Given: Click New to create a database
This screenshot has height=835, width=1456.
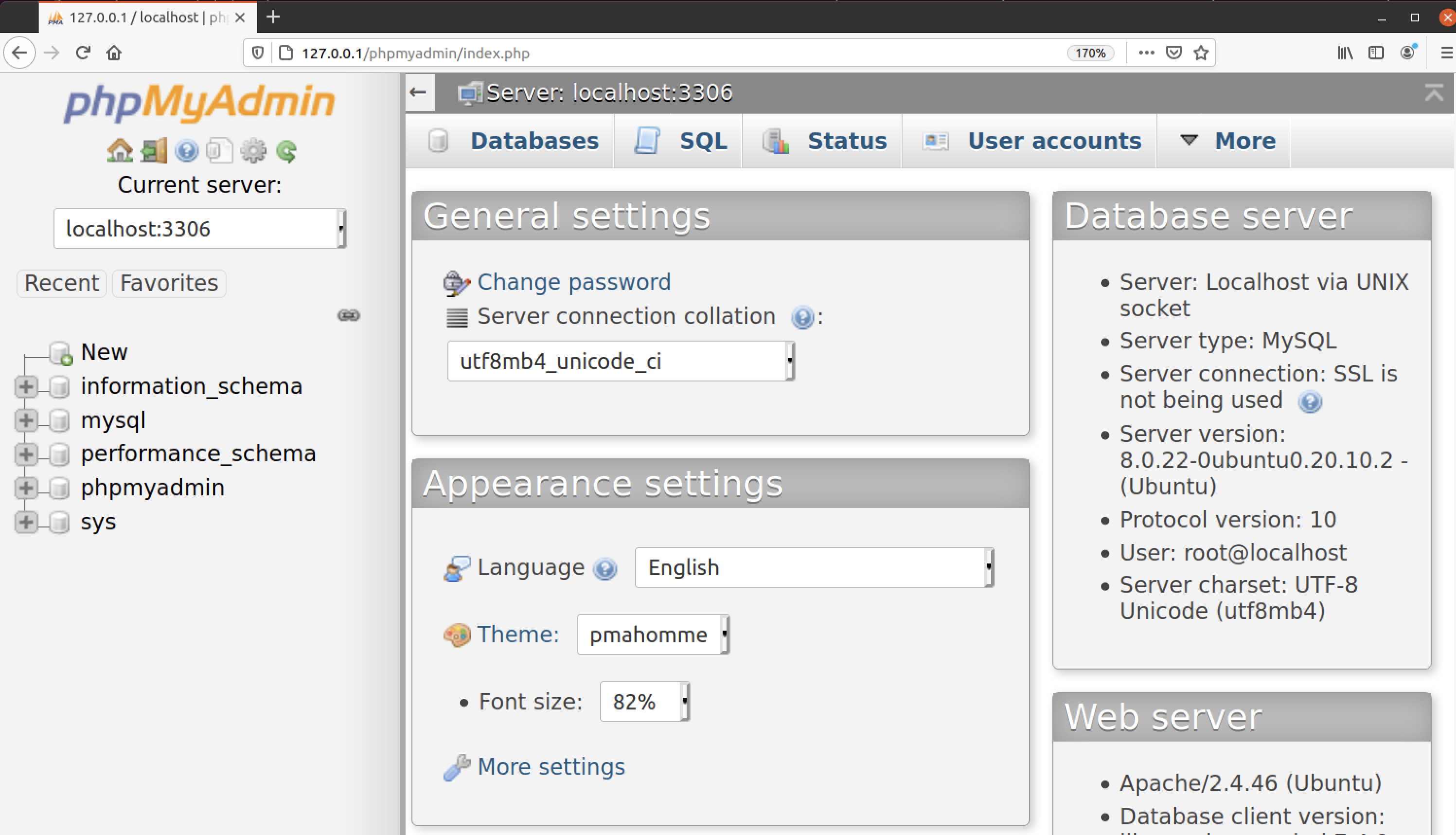Looking at the screenshot, I should 104,352.
